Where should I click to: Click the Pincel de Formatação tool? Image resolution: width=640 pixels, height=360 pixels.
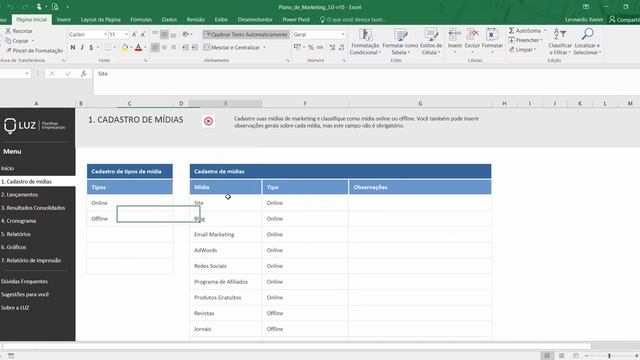coord(34,51)
